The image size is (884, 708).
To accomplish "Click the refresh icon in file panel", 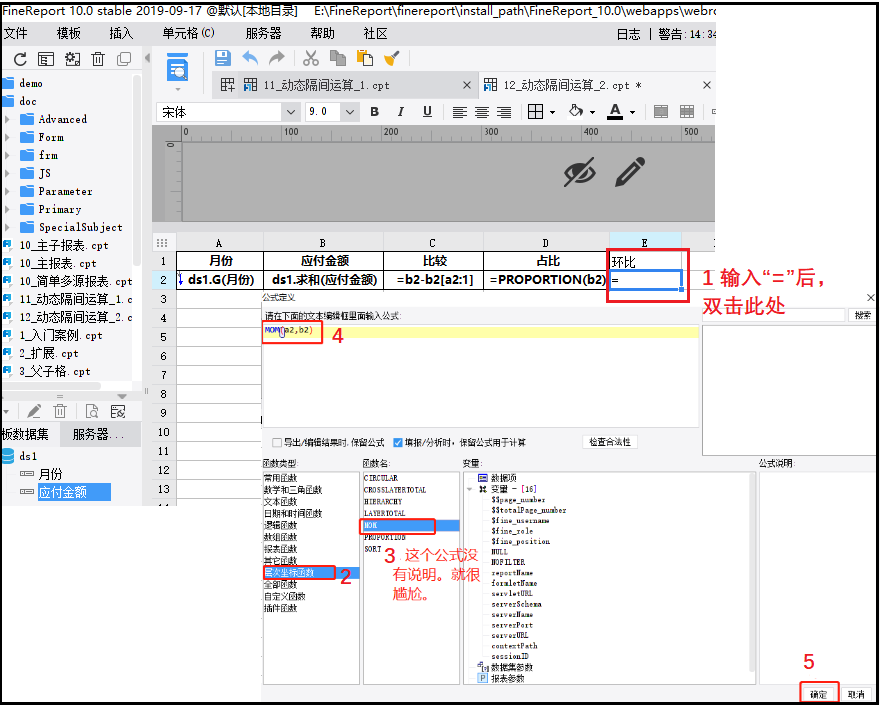I will coord(20,59).
